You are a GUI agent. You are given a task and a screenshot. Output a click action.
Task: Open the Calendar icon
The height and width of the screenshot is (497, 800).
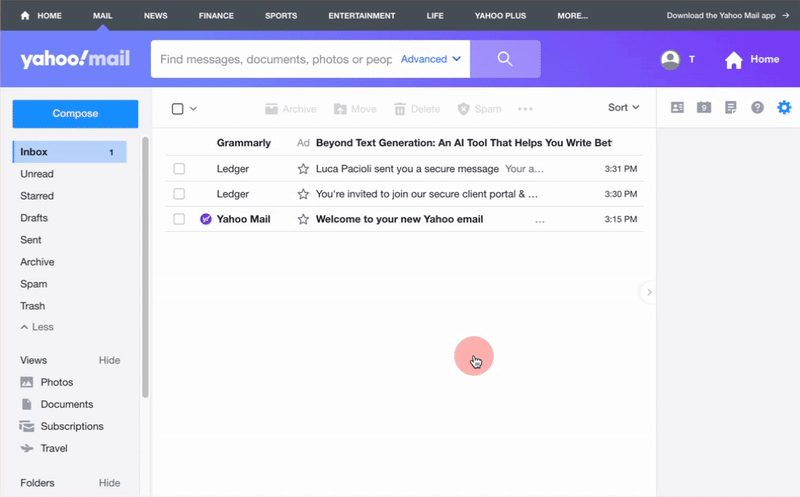(x=704, y=108)
